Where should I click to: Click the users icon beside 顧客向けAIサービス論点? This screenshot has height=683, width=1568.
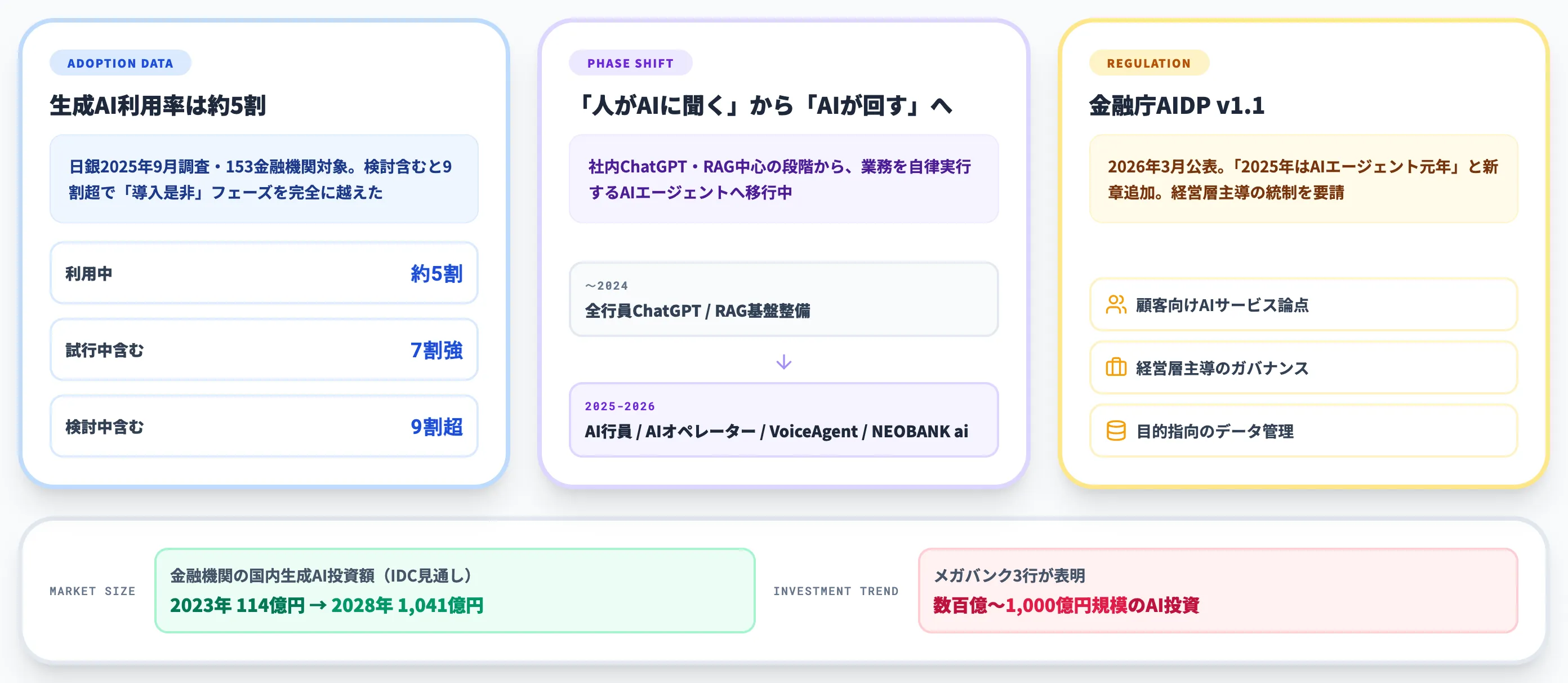(x=1116, y=305)
